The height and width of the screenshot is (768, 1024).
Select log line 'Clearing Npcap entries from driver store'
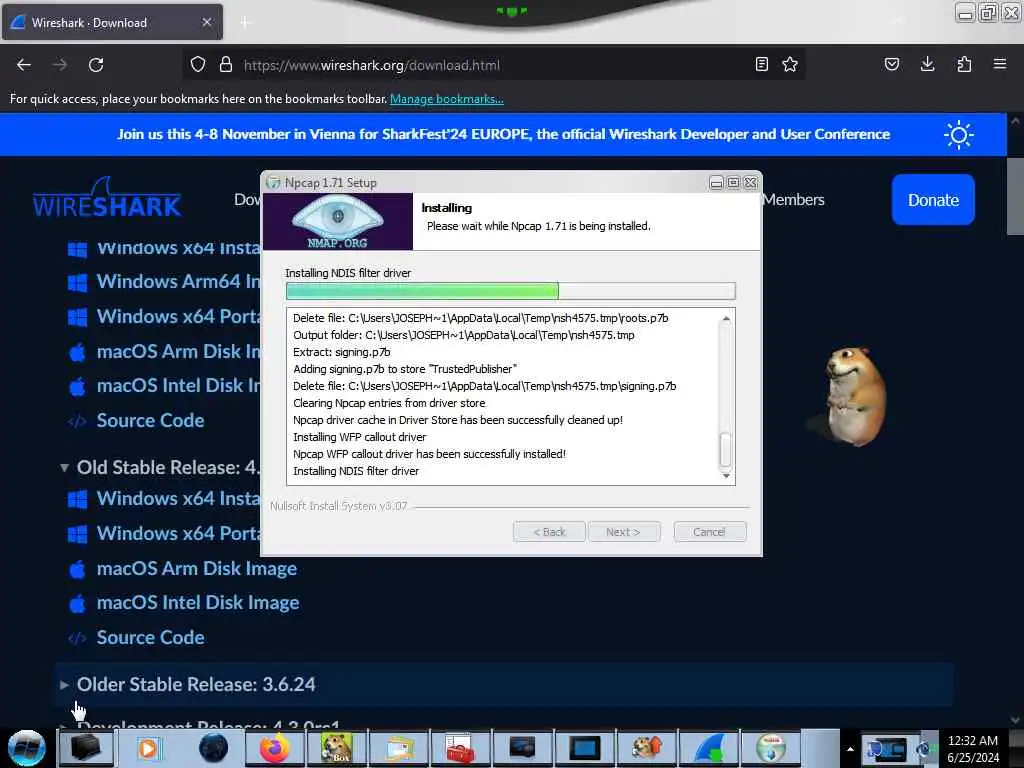pos(389,403)
